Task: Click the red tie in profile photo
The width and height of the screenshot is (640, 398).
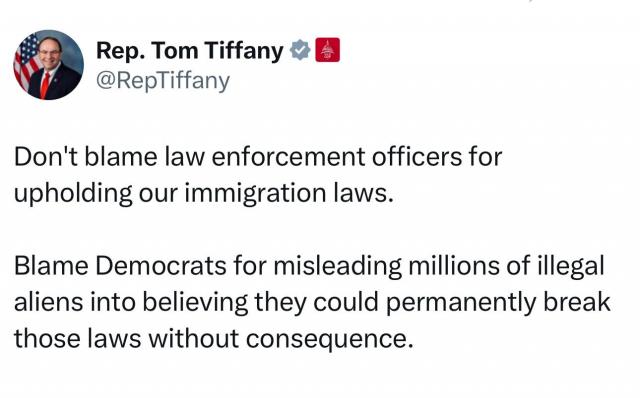Action: pos(45,85)
